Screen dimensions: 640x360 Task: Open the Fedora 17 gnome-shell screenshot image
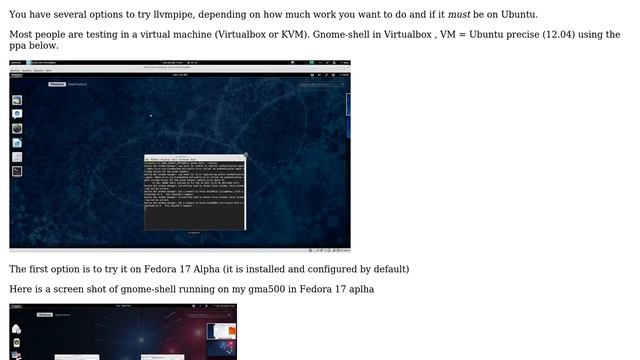[123, 332]
